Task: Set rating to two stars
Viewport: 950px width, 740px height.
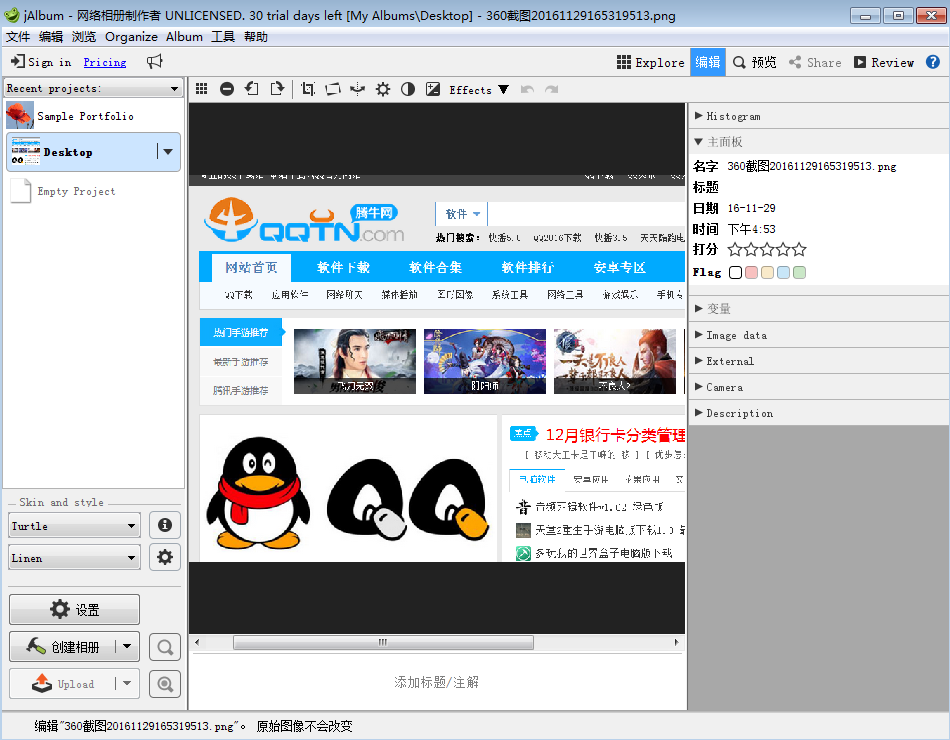Action: [x=751, y=249]
